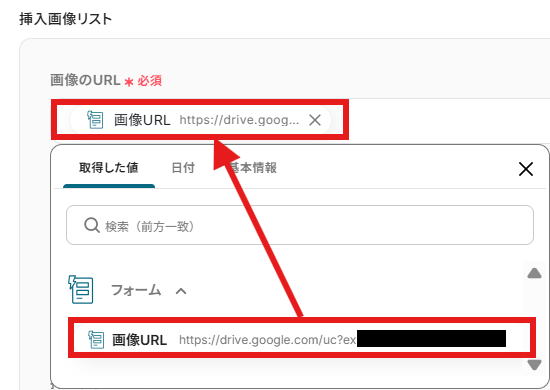Click the 画像のURL field label
Screen dimensions: 550x390
[85, 80]
